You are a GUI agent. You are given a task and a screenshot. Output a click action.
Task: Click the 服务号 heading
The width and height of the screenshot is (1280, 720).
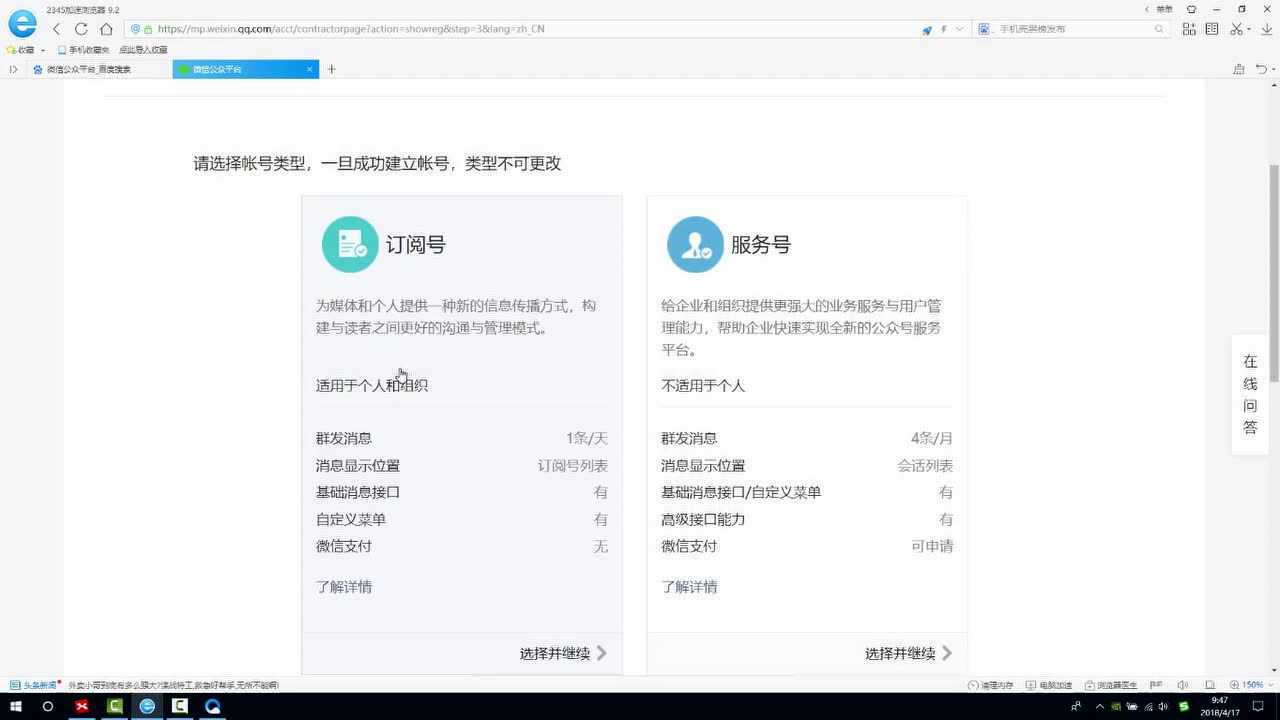point(761,244)
